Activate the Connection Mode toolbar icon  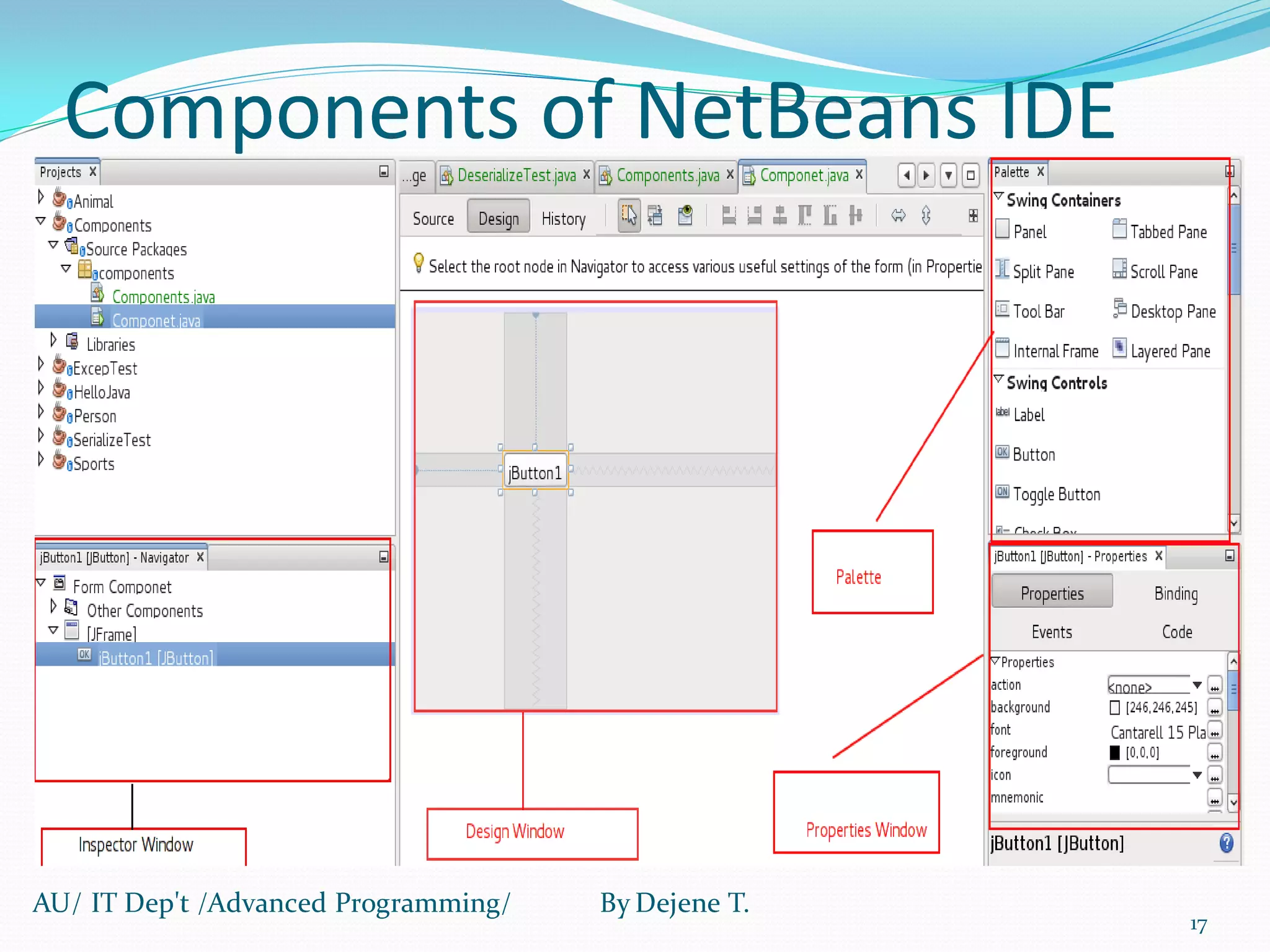[x=655, y=216]
